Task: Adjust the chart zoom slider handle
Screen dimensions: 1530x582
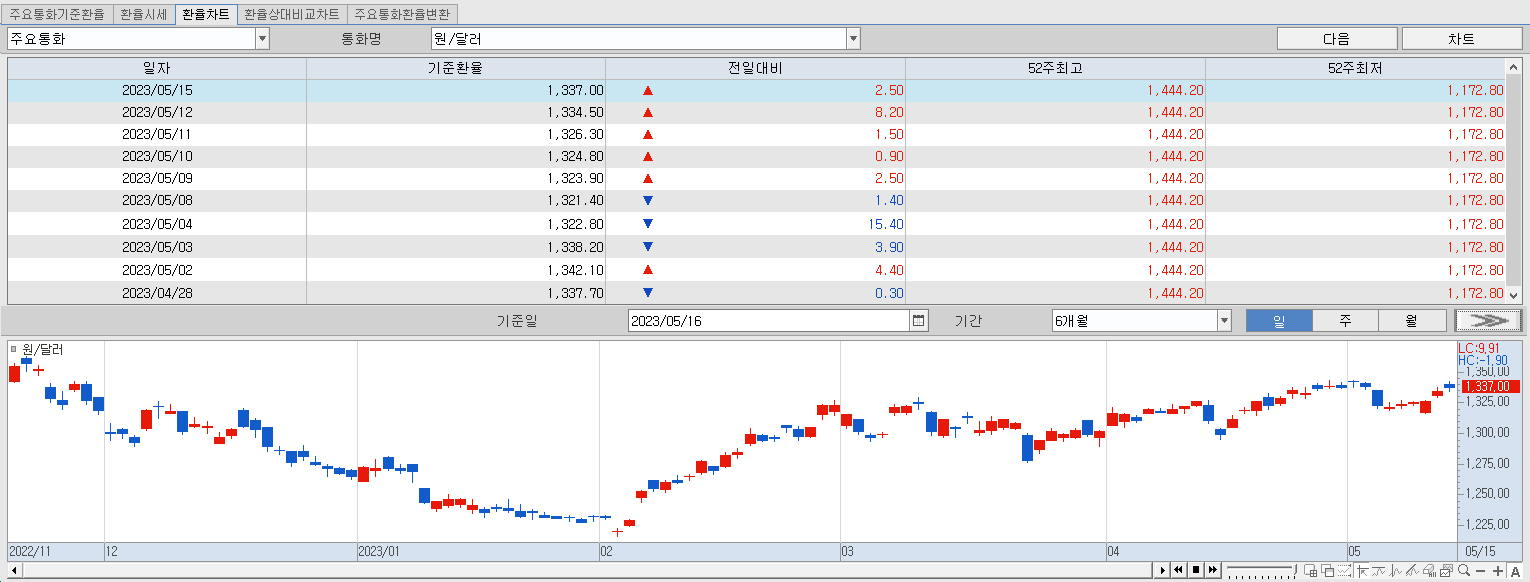Action: (1295, 569)
